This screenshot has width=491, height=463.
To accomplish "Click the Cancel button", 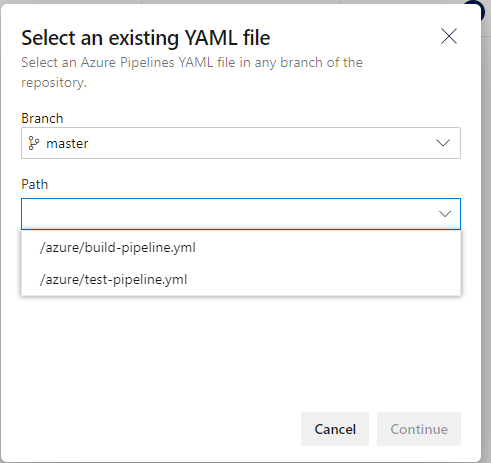I will point(335,429).
